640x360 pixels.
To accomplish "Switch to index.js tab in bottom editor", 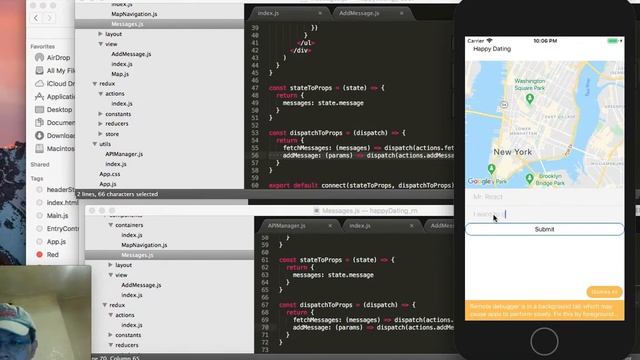I will pyautogui.click(x=360, y=225).
